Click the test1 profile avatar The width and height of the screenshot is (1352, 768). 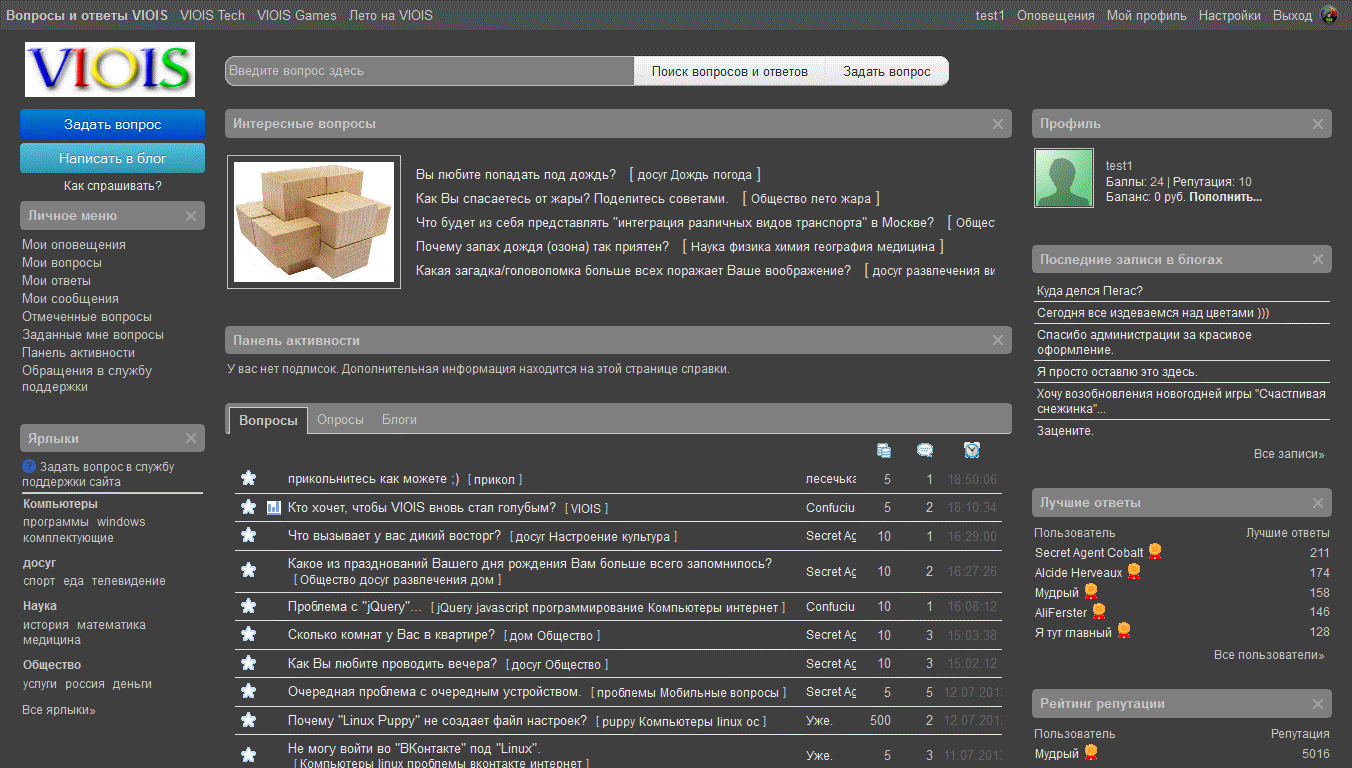pyautogui.click(x=1064, y=178)
